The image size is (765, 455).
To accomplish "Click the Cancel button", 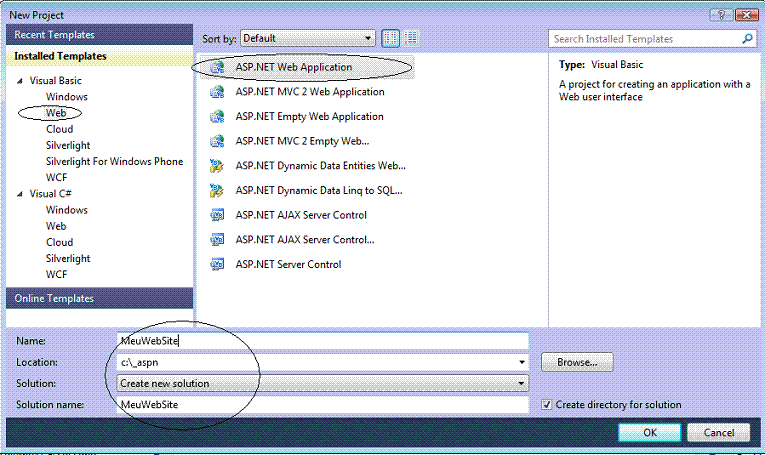I will click(718, 433).
